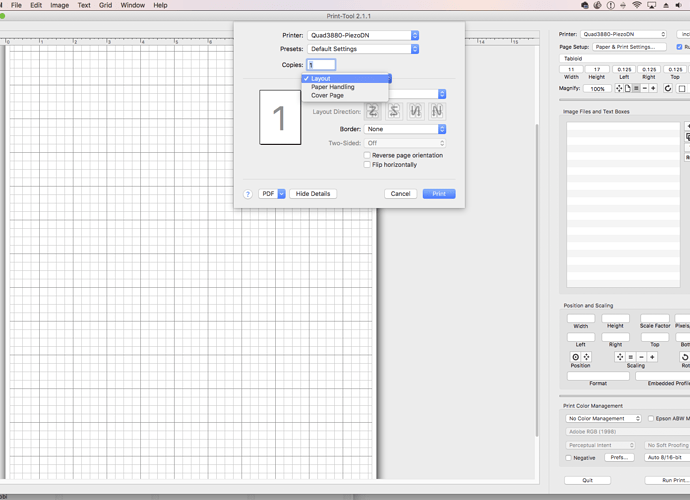Click the exclamation circle menu bar icon
The height and width of the screenshot is (500, 690).
coord(610,5)
